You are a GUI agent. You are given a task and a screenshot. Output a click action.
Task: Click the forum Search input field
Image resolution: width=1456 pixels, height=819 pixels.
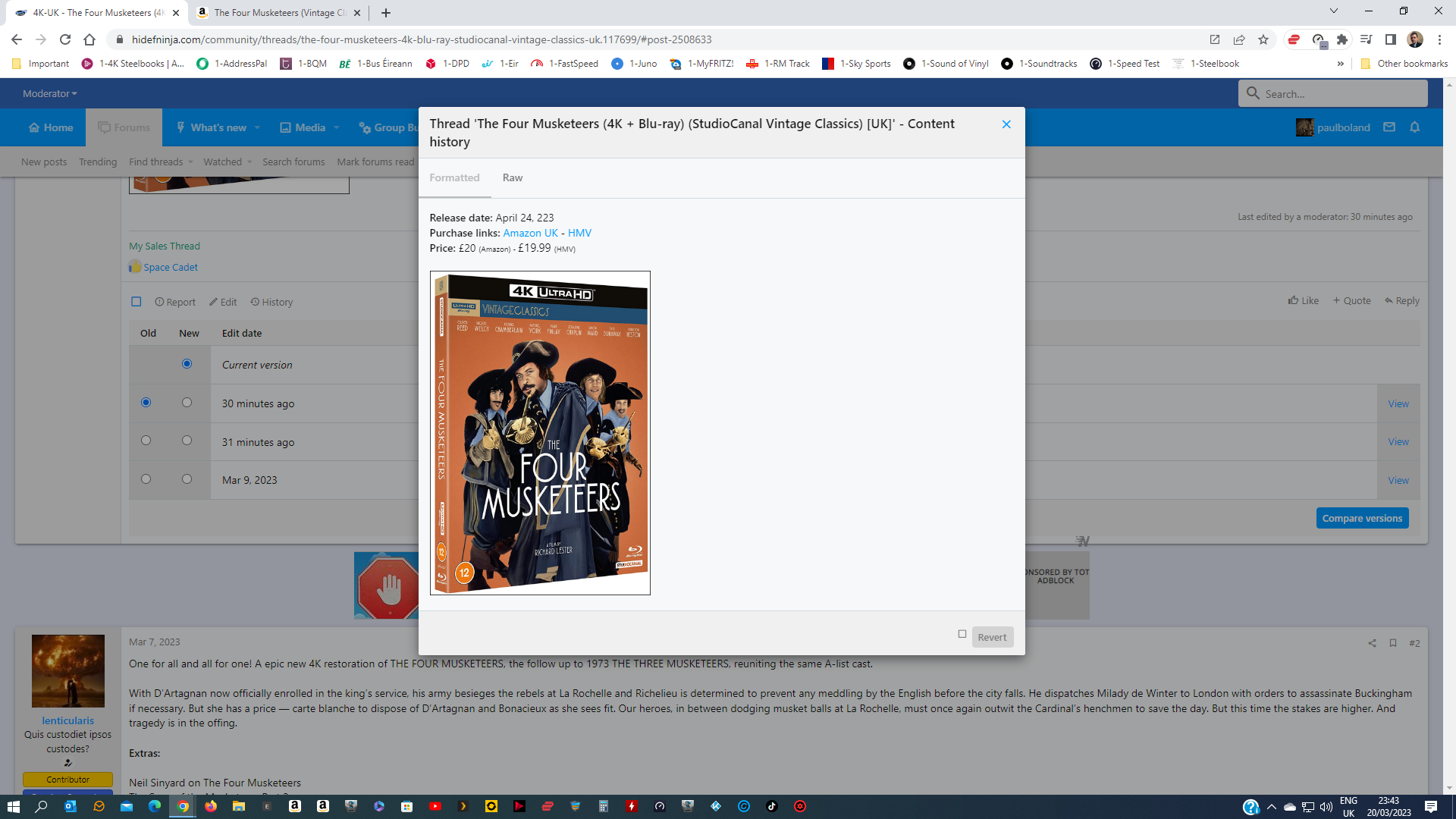pyautogui.click(x=1333, y=93)
